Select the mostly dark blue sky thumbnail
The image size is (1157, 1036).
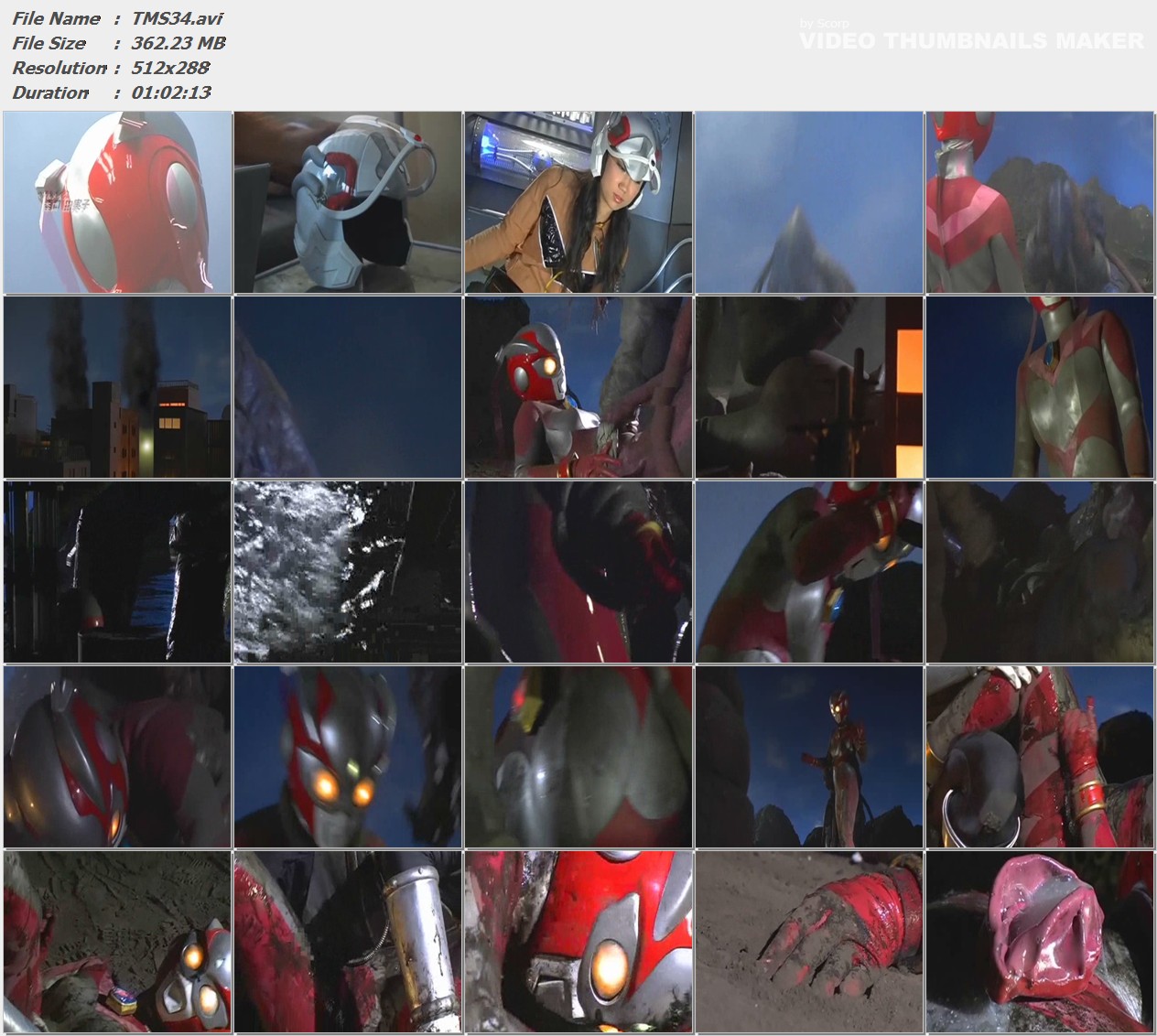(348, 387)
